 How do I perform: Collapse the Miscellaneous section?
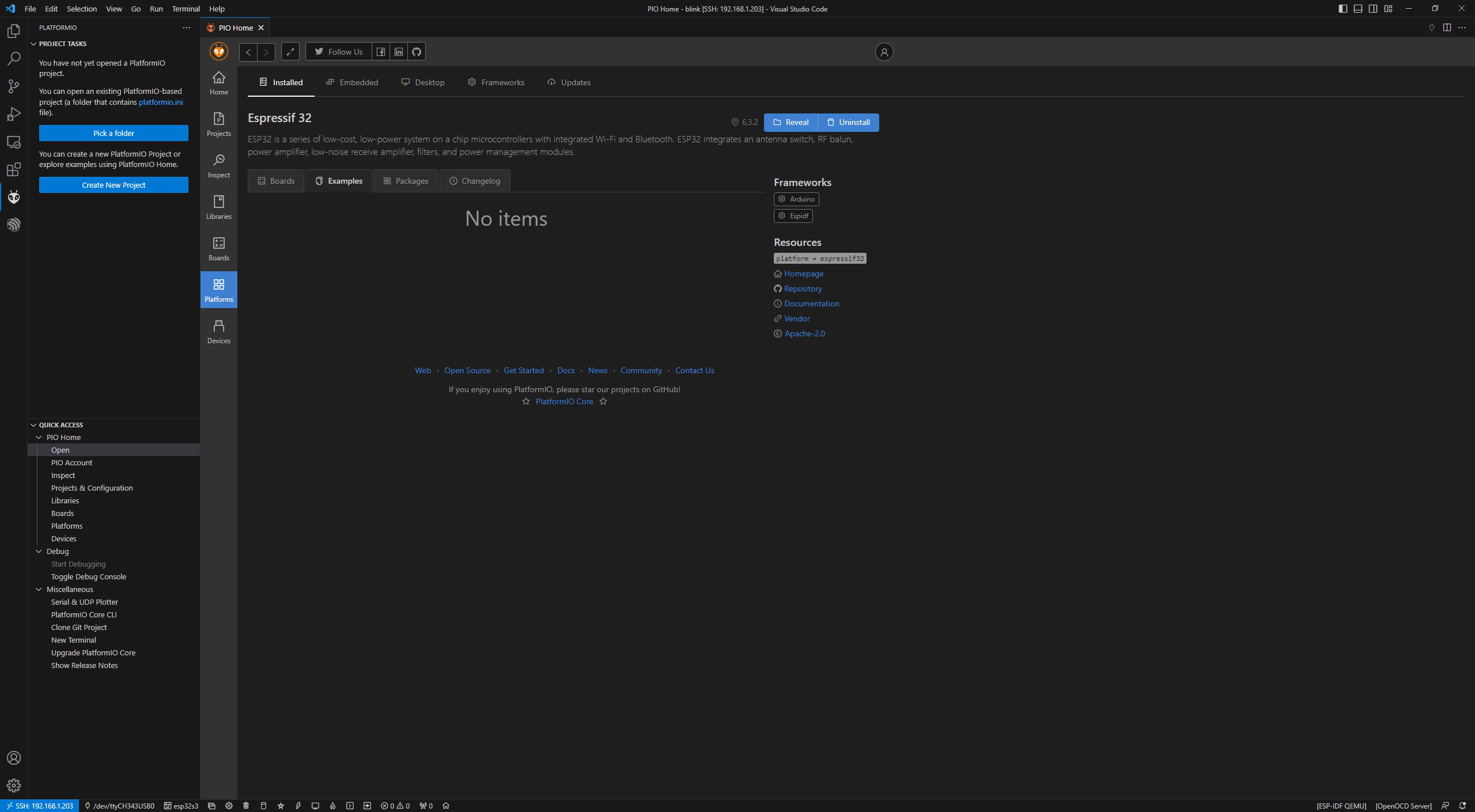tap(39, 589)
